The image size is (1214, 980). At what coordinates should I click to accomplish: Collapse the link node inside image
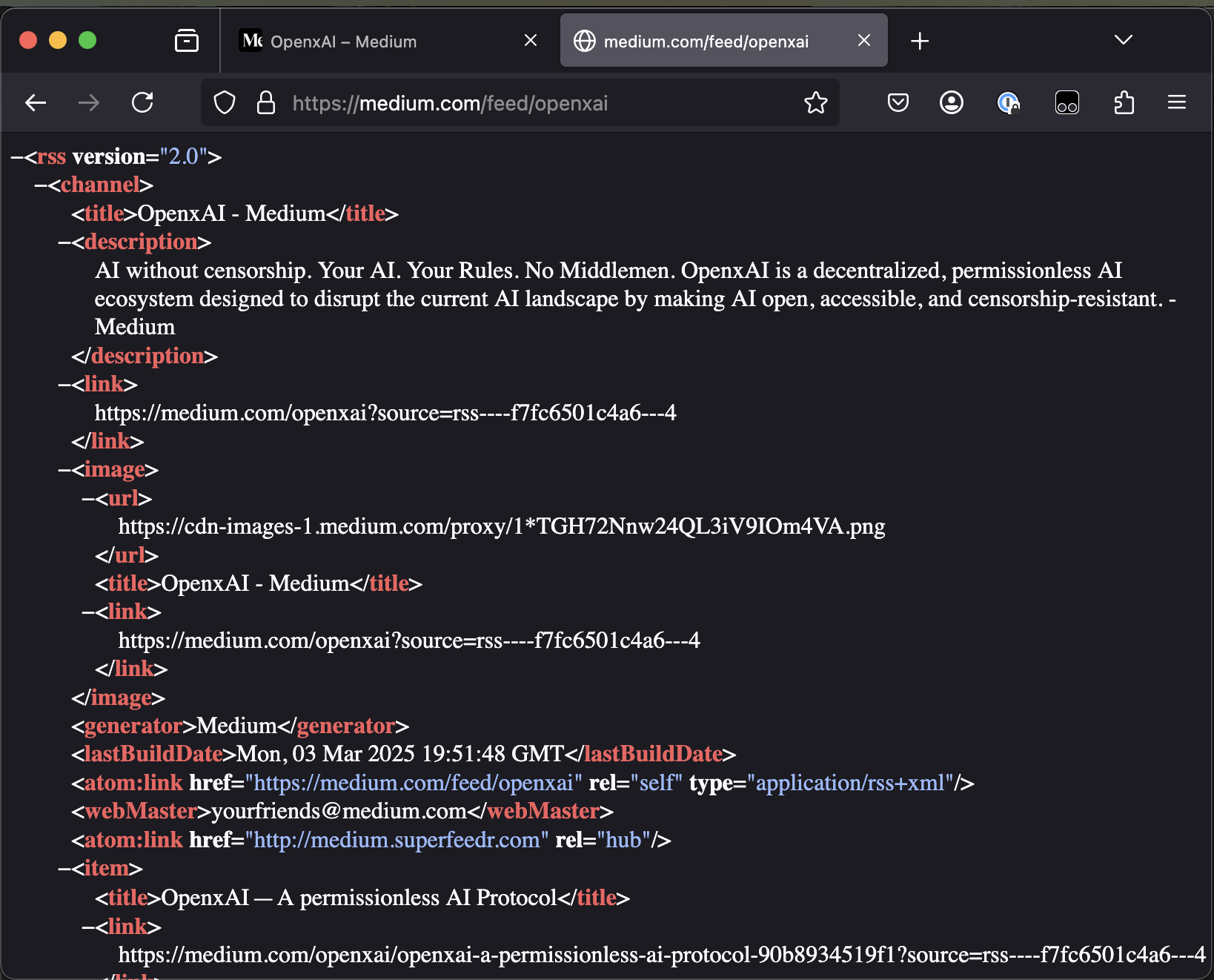88,612
